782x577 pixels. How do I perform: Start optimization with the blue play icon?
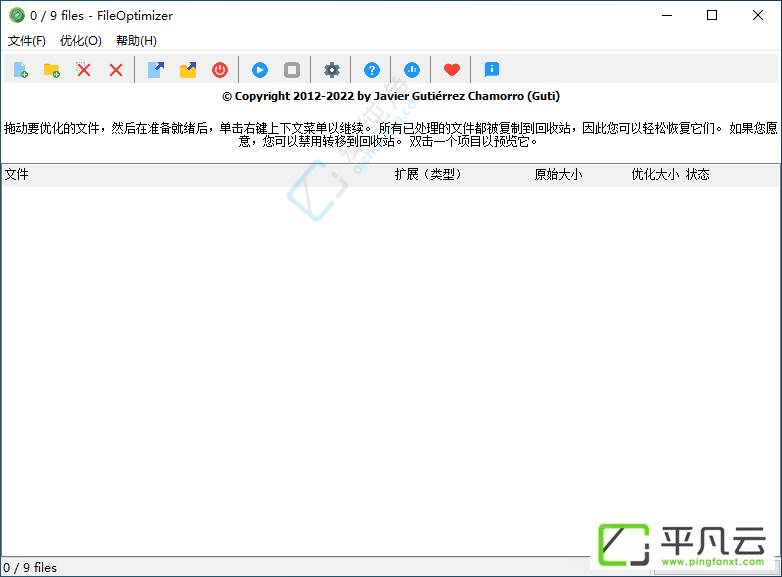(x=260, y=70)
